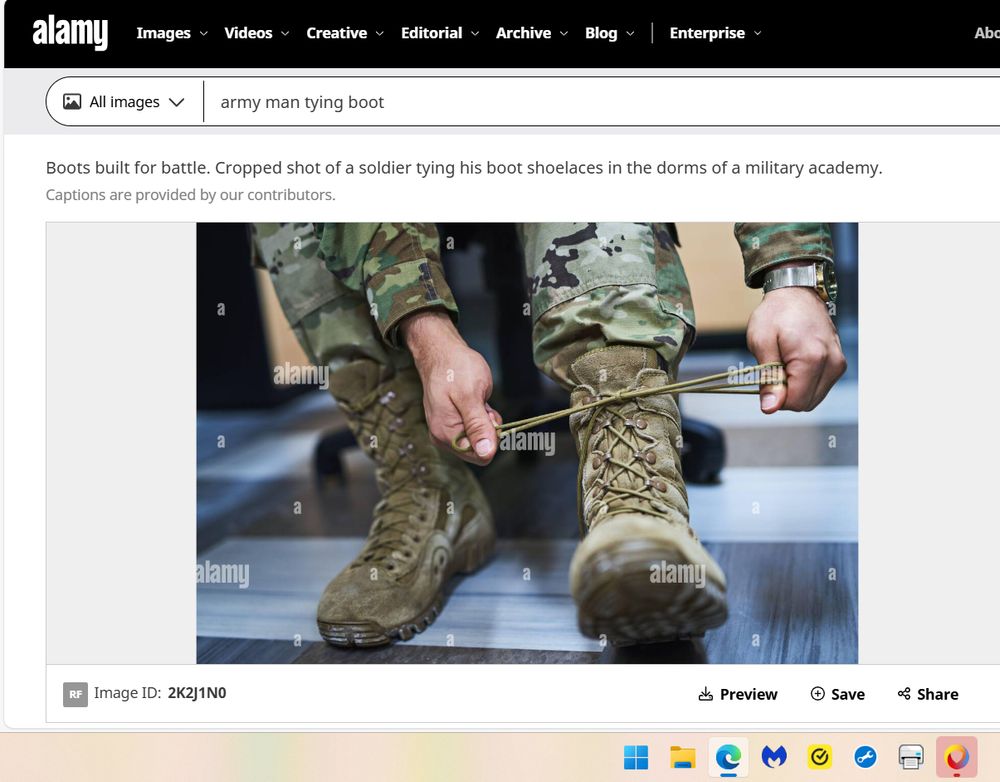The height and width of the screenshot is (782, 1000).
Task: Click the Boots built for battle caption
Action: (x=464, y=168)
